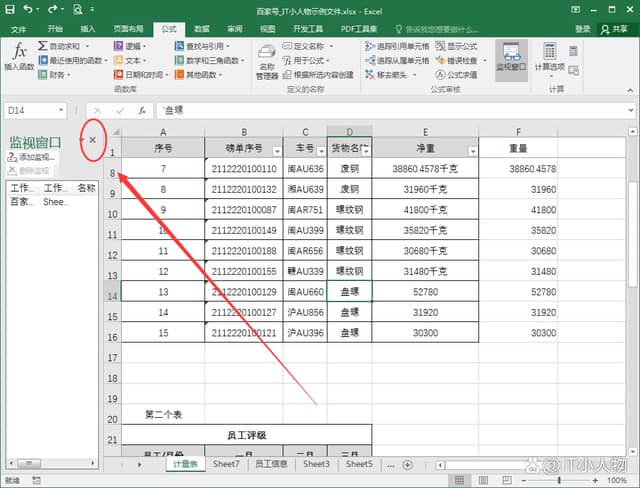Open More Functions (其他函数) list

click(x=198, y=75)
